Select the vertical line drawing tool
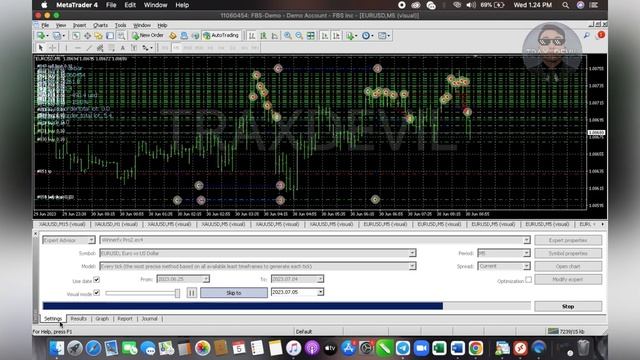 tap(66, 48)
